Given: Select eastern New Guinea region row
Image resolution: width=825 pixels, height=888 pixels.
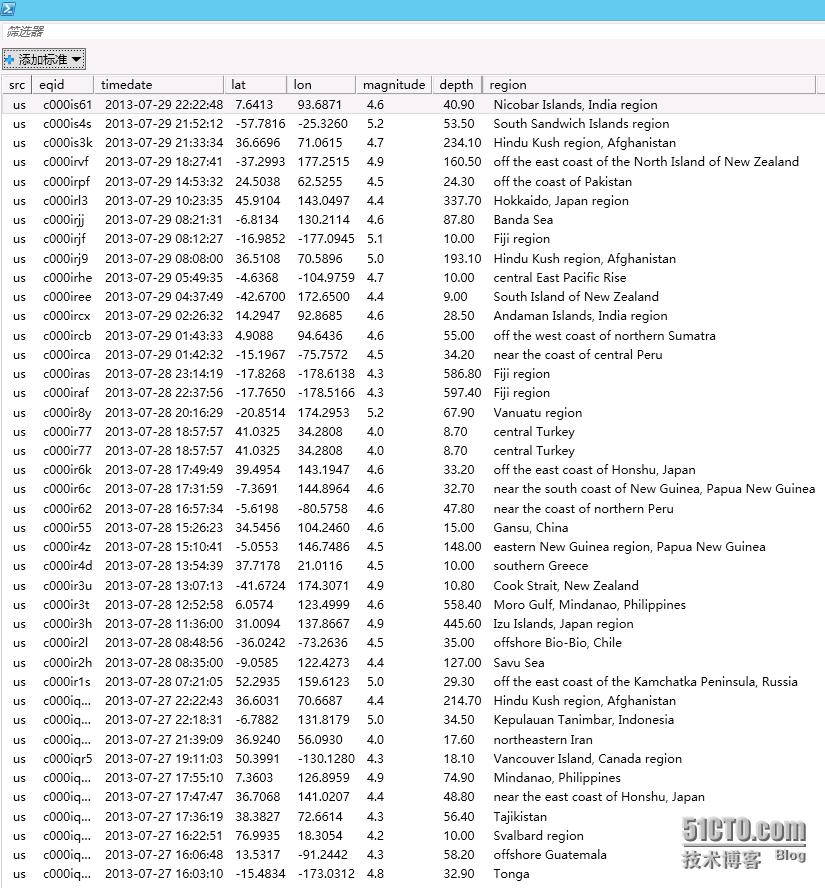Looking at the screenshot, I should pos(412,547).
